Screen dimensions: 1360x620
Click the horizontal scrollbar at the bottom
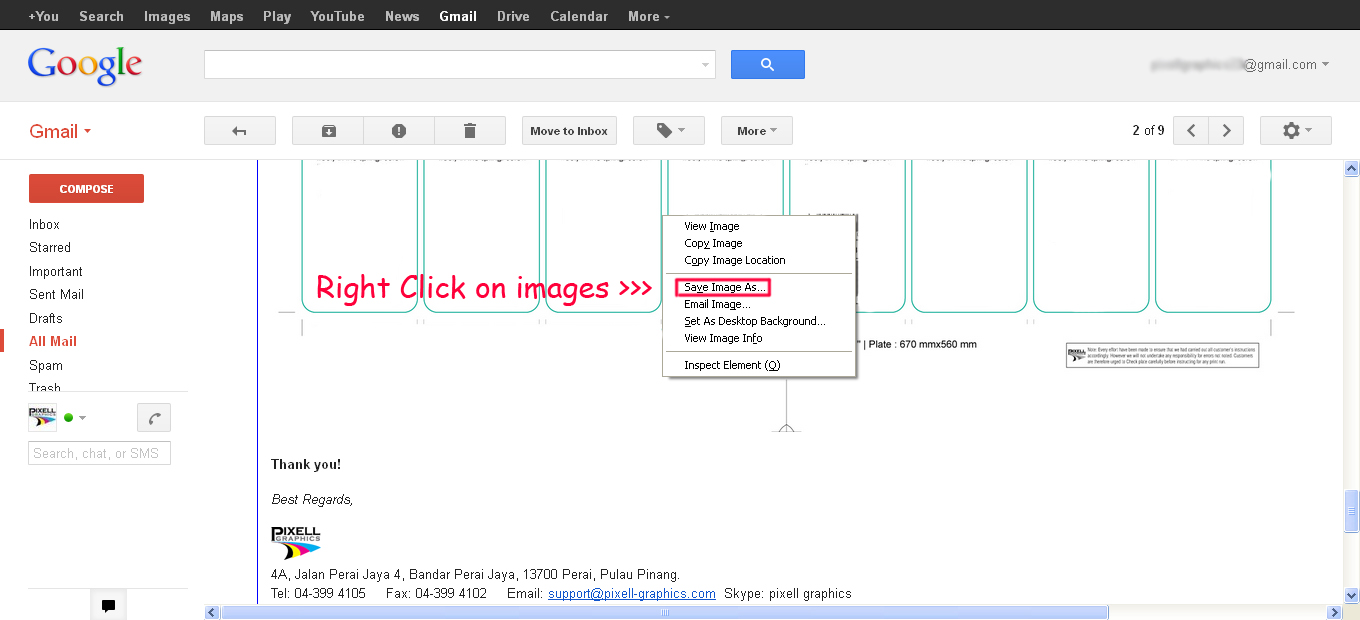[x=664, y=612]
